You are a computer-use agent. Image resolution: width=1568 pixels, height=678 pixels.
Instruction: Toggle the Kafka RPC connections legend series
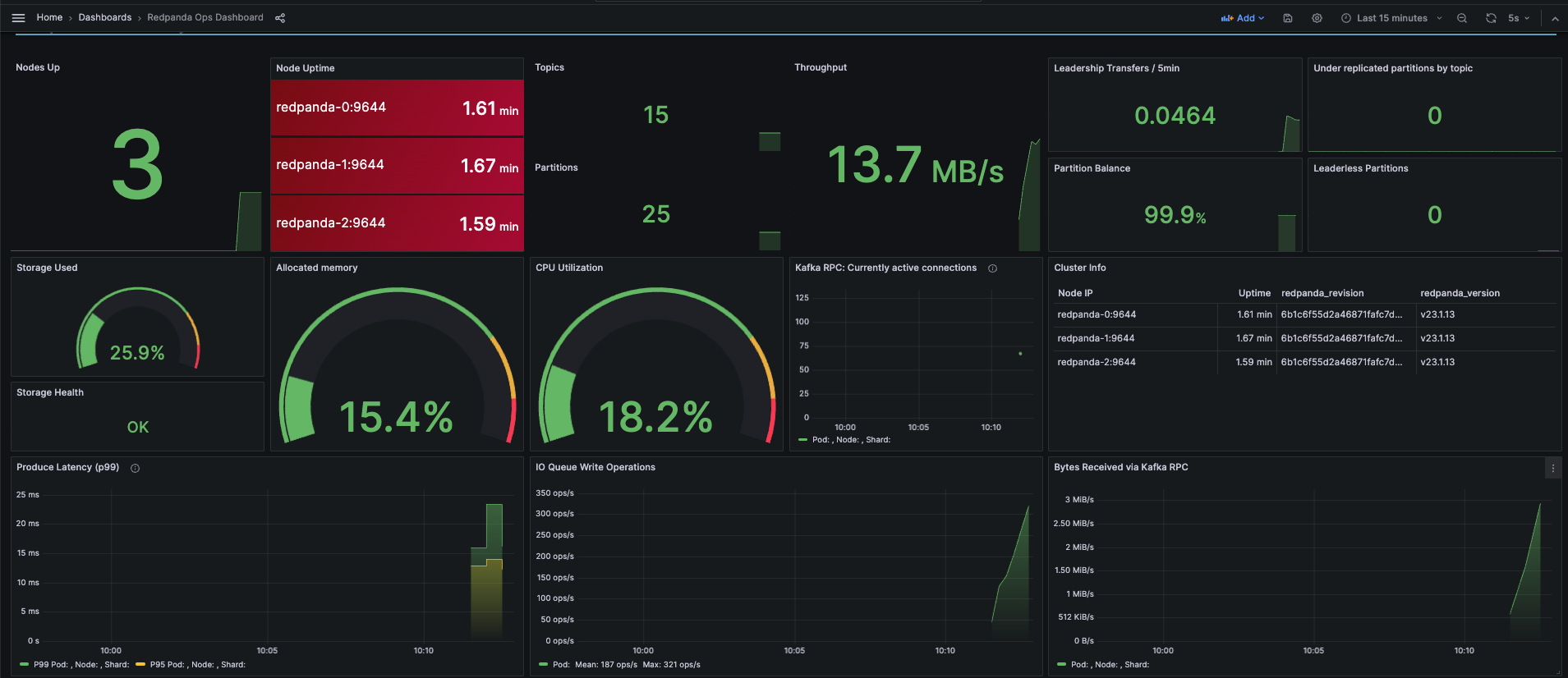(x=851, y=440)
